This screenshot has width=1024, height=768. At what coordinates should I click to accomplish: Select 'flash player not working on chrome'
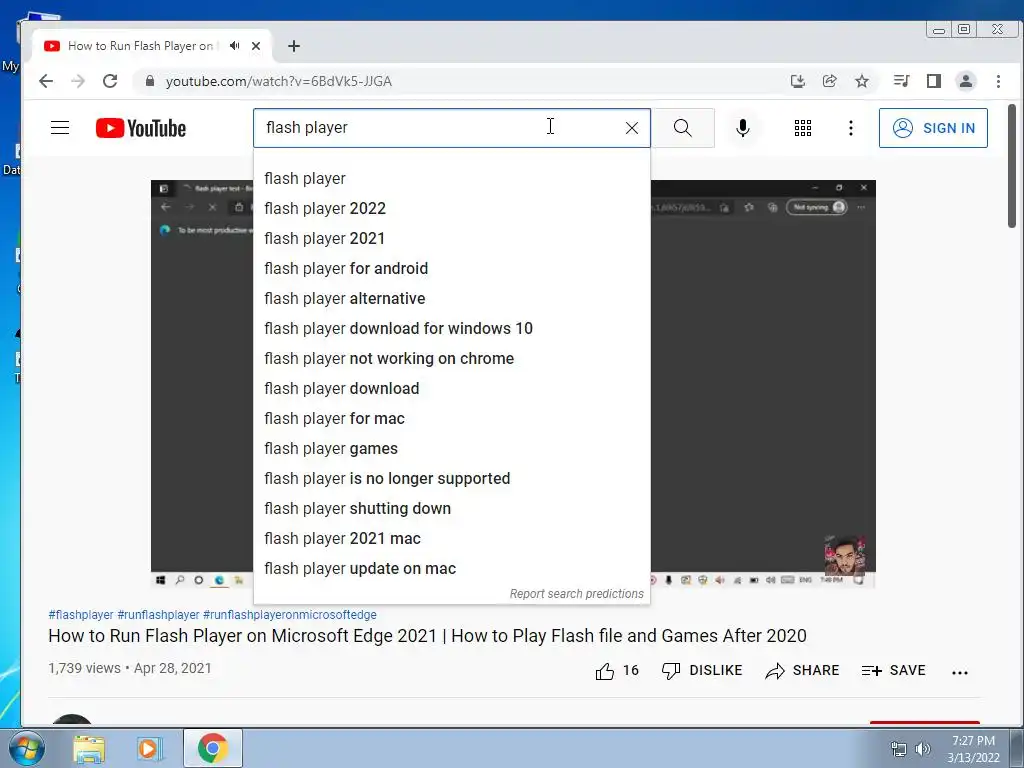click(x=452, y=359)
